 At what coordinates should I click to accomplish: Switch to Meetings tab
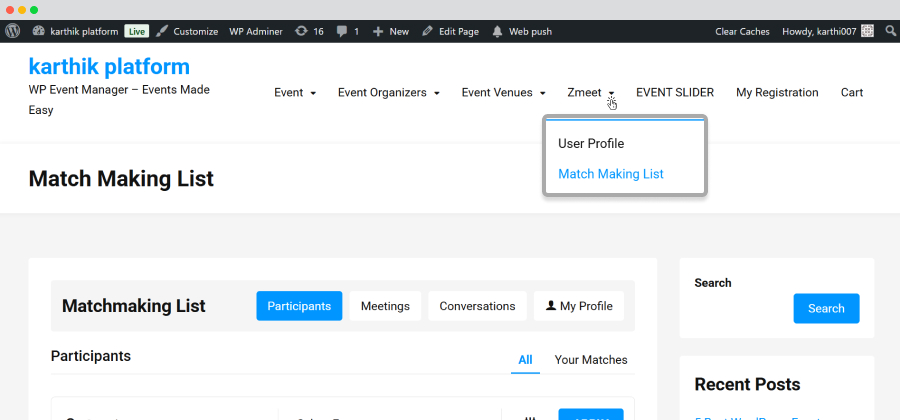[x=385, y=306]
